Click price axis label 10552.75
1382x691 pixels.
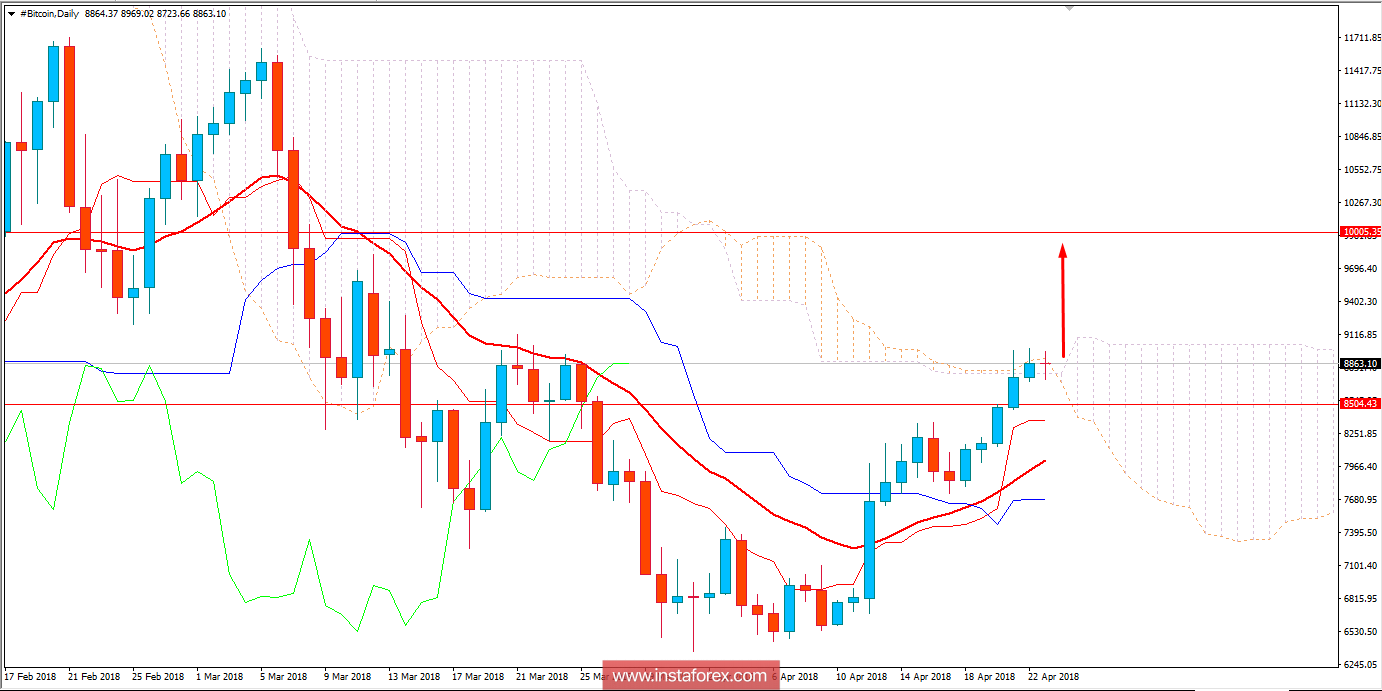pyautogui.click(x=1363, y=170)
